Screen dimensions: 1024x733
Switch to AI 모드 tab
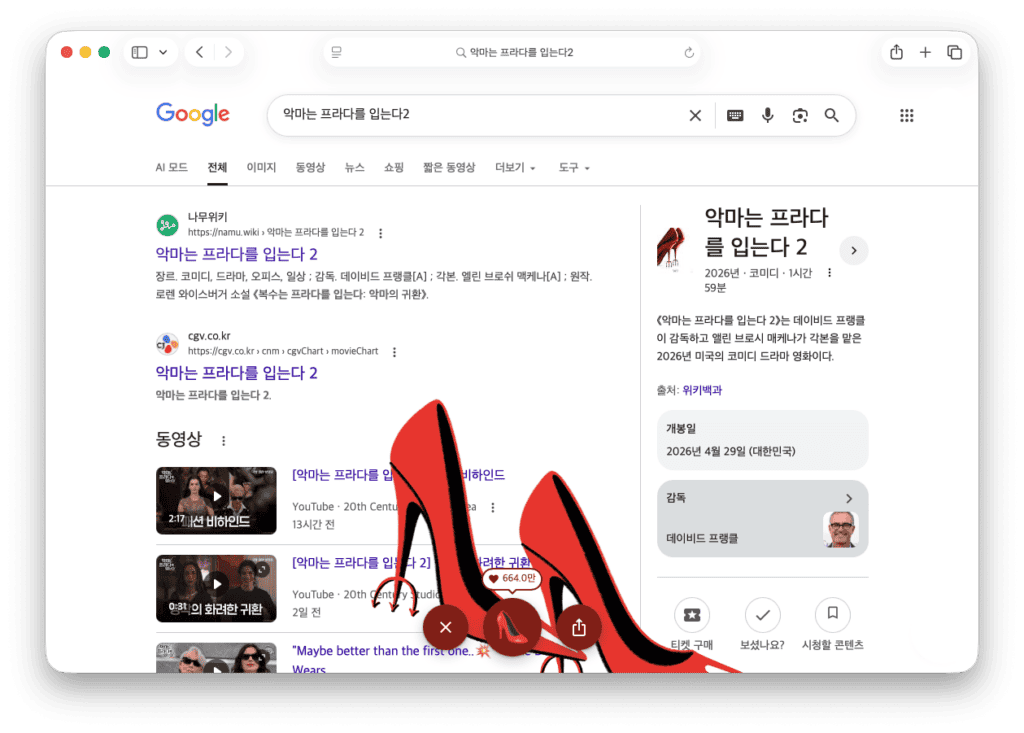[171, 167]
